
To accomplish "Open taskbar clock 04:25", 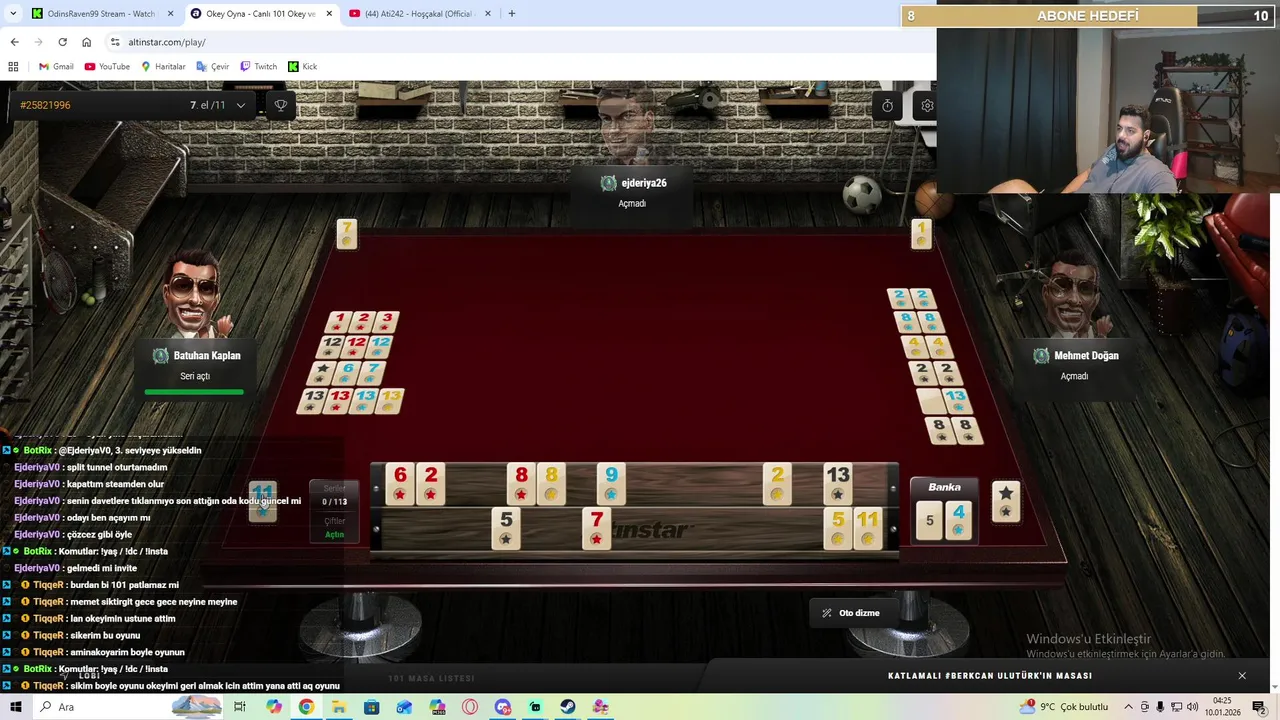I will pyautogui.click(x=1222, y=707).
